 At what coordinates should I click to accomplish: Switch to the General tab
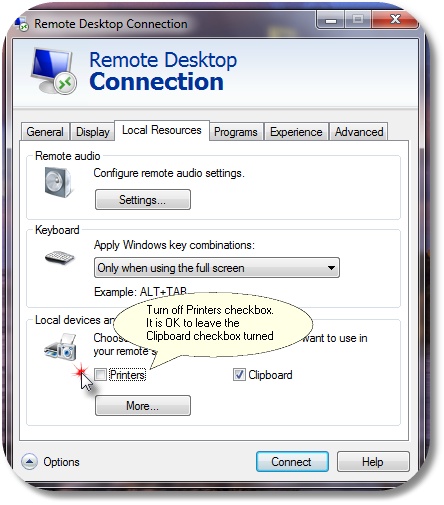pos(45,132)
